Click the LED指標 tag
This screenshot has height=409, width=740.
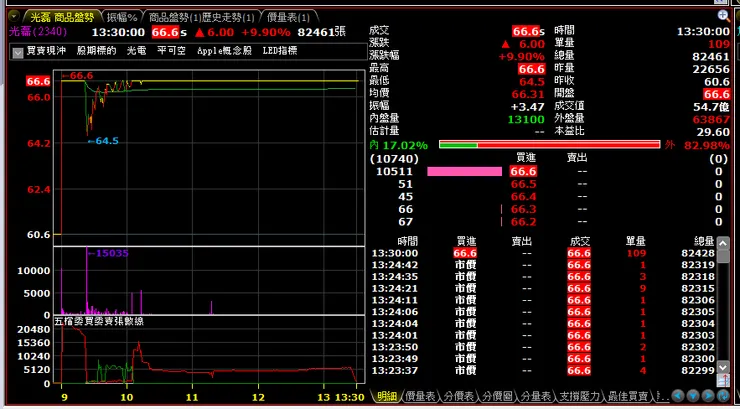pyautogui.click(x=280, y=51)
